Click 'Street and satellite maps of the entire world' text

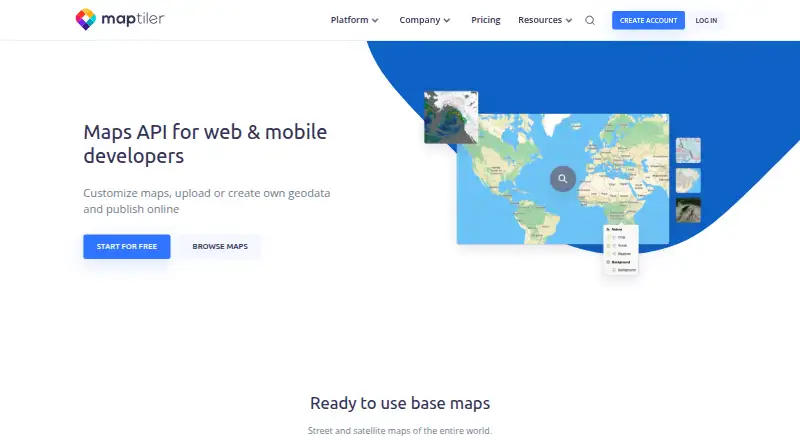pyautogui.click(x=400, y=431)
